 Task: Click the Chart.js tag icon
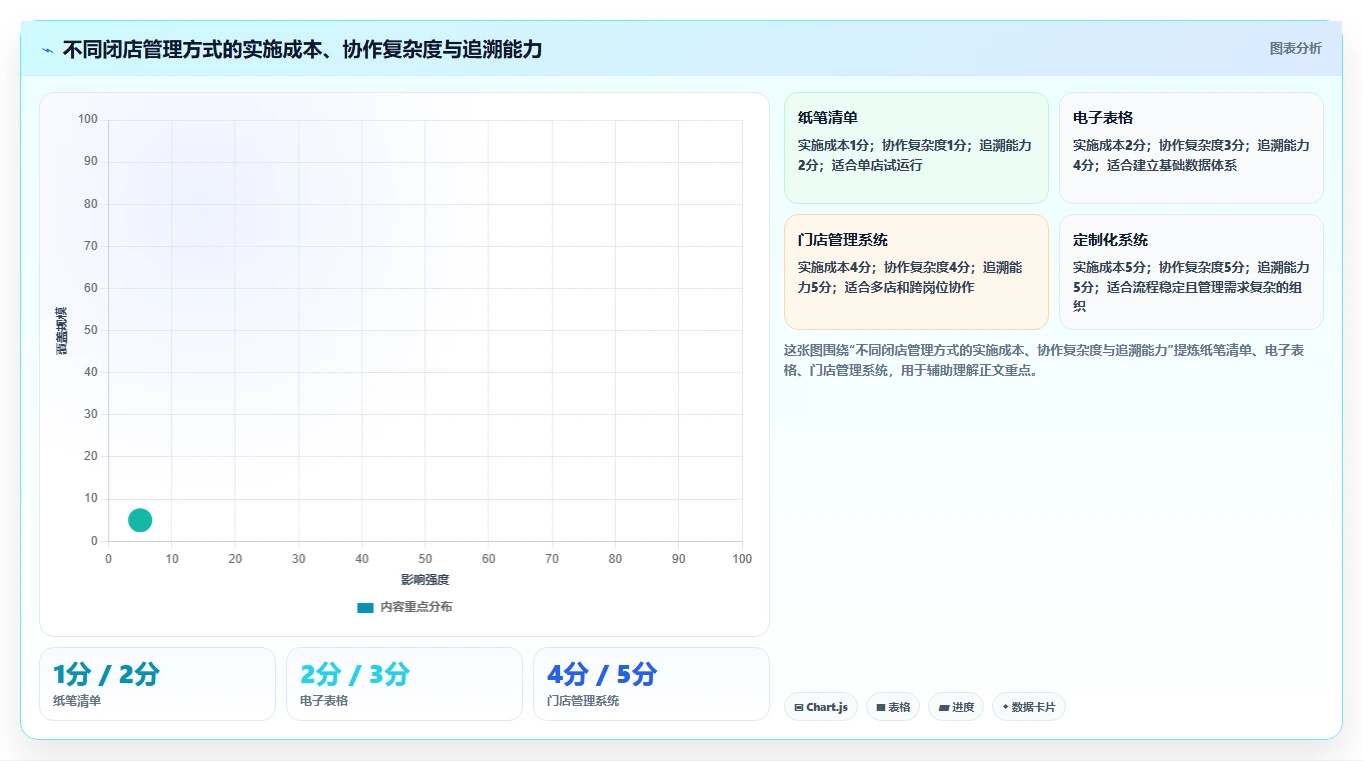pos(799,707)
